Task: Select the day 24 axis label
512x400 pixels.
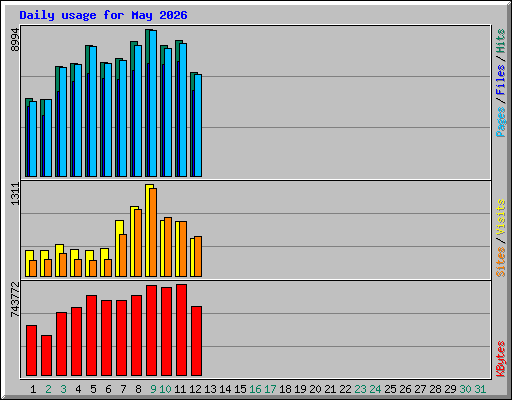Action: 375,389
